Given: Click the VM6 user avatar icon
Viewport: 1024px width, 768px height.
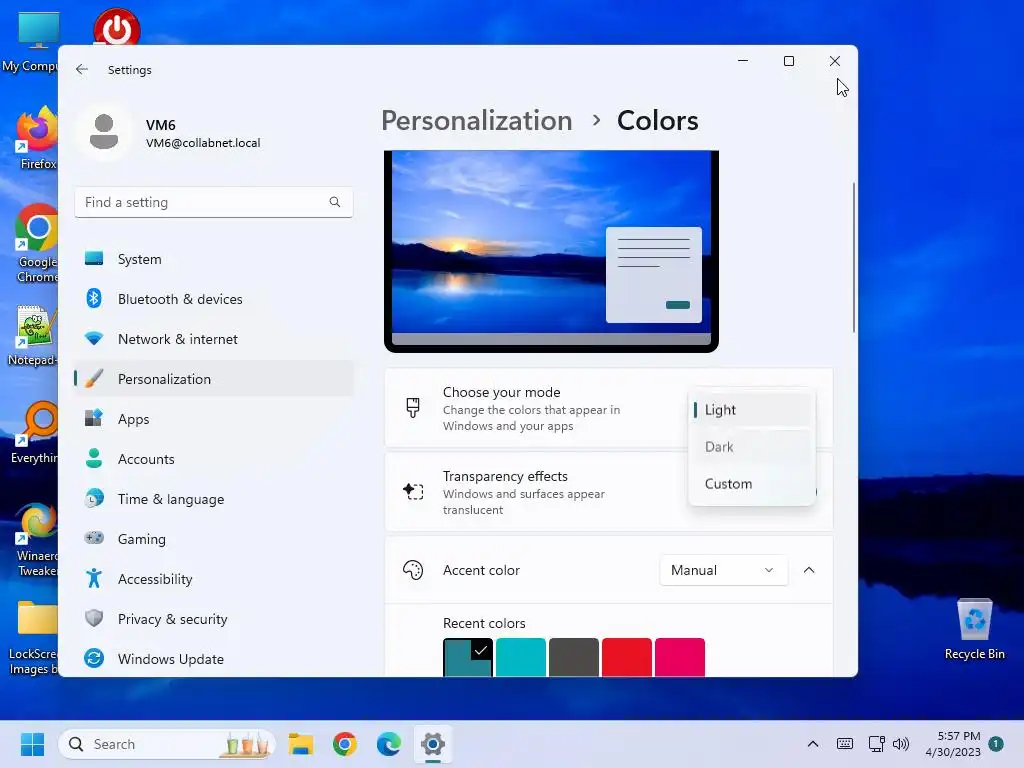Looking at the screenshot, I should click(104, 133).
